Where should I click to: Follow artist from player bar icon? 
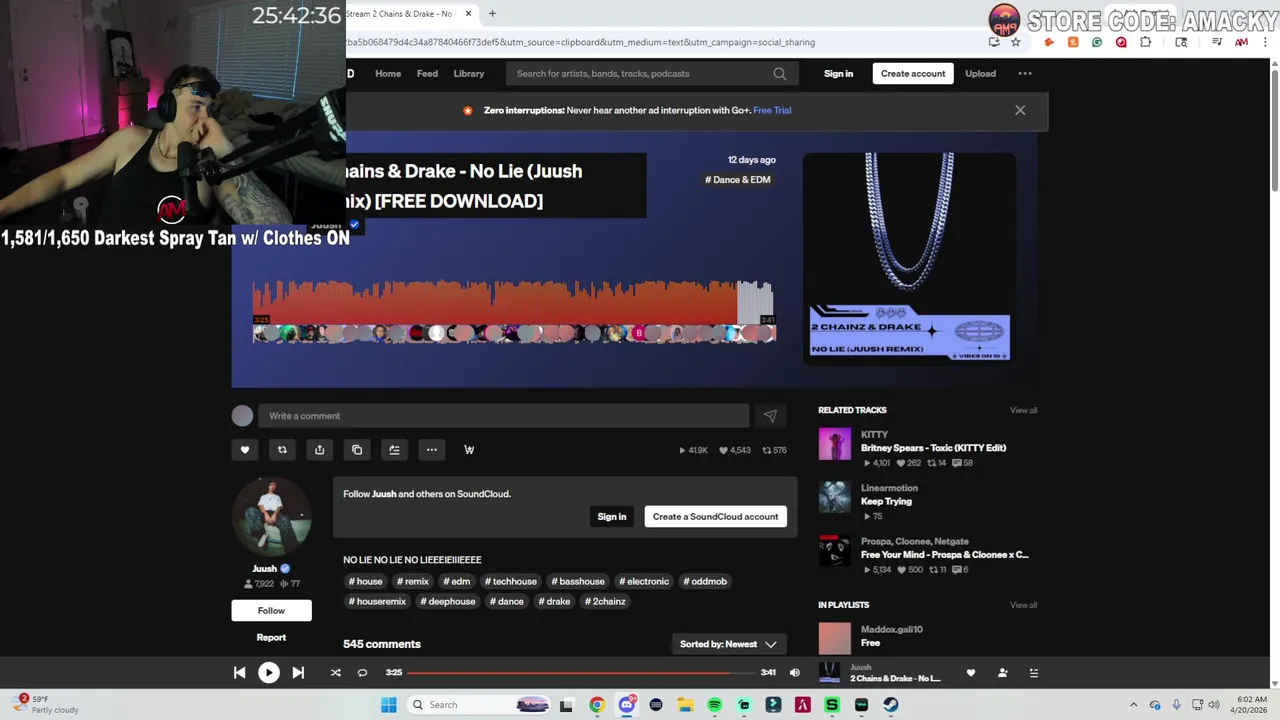[1002, 673]
